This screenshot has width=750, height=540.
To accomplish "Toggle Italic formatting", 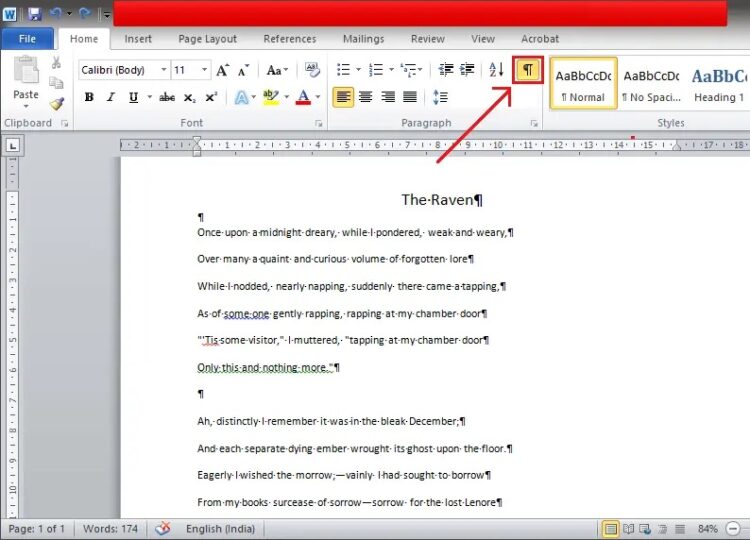I will pos(109,97).
